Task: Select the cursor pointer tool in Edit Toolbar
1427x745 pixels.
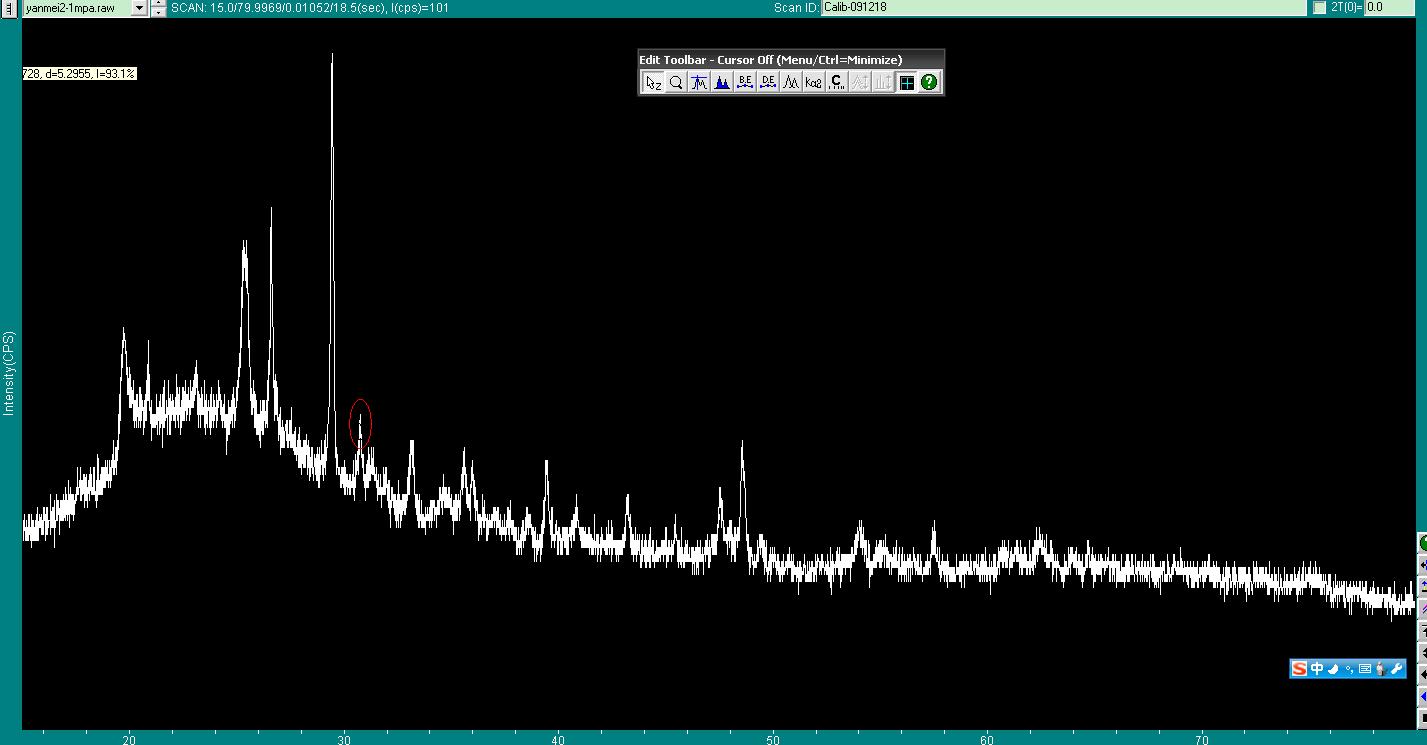Action: click(653, 83)
